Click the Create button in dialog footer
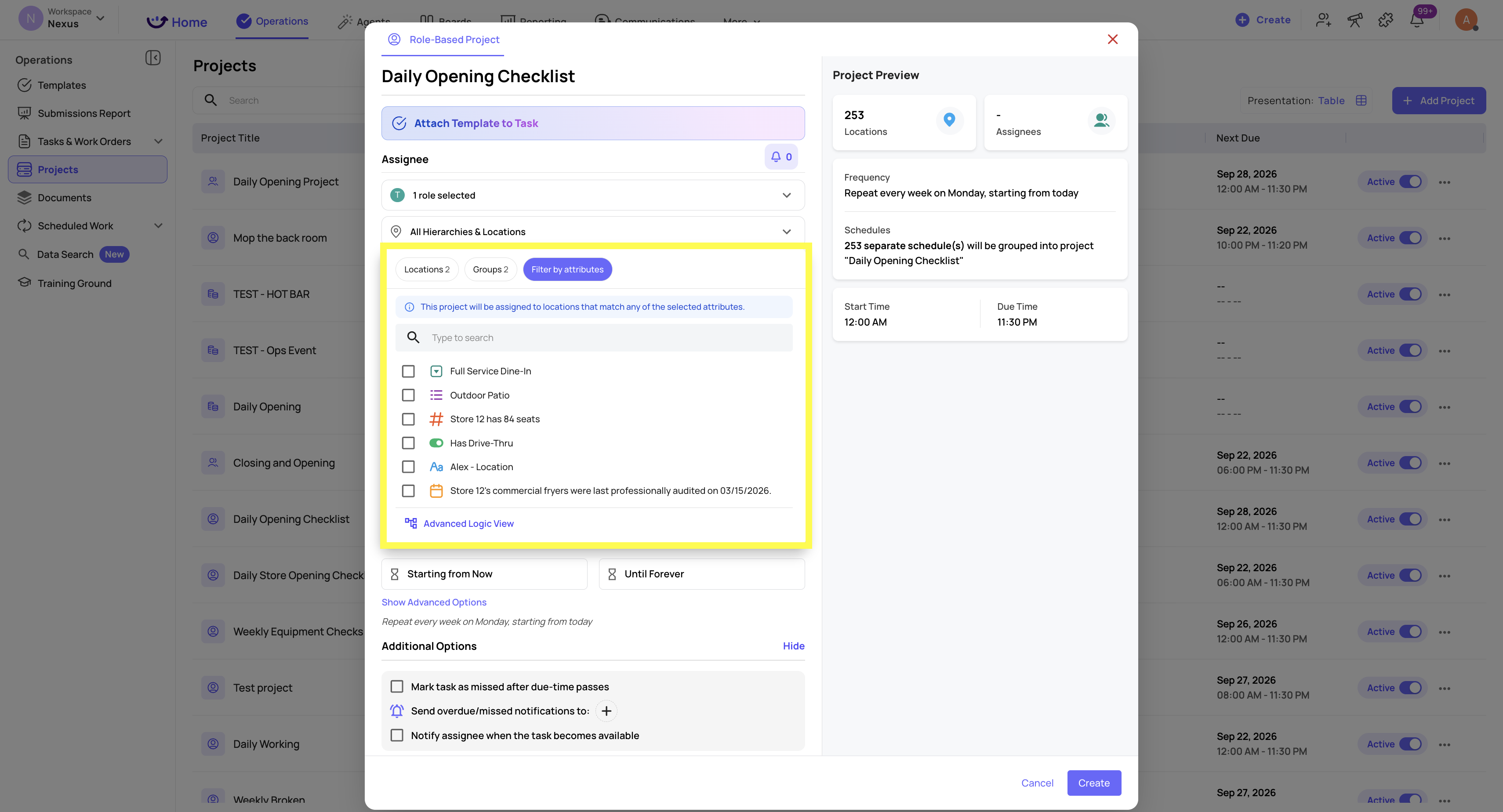The width and height of the screenshot is (1503, 812). tap(1094, 783)
